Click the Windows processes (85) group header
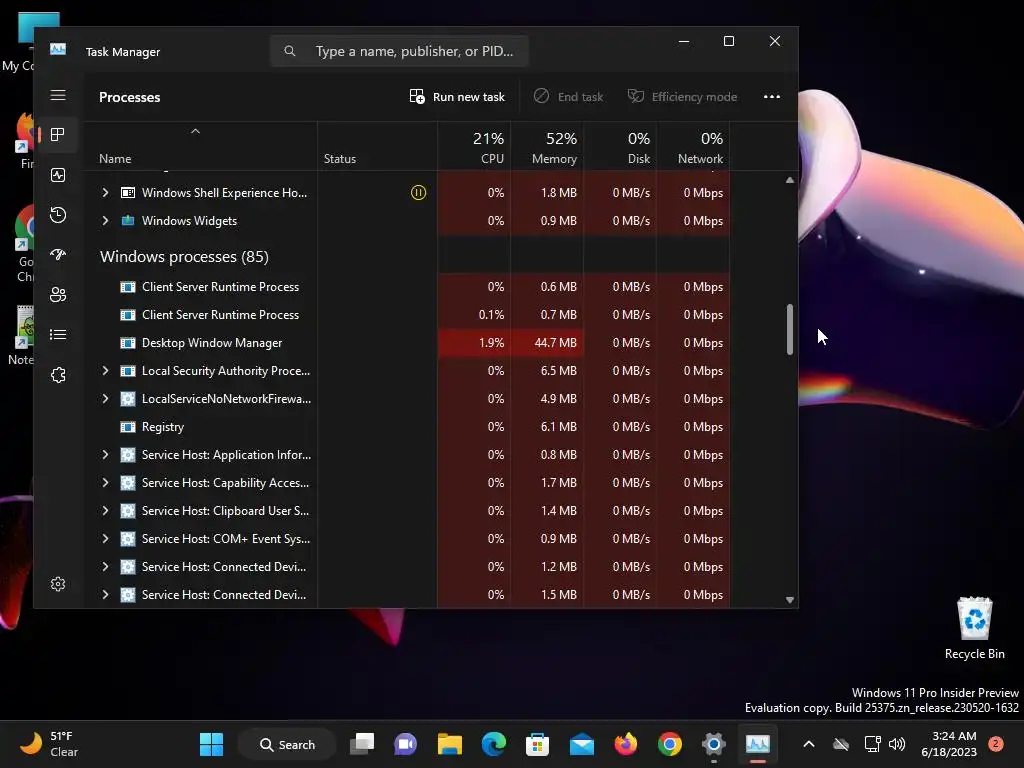 pyautogui.click(x=184, y=257)
